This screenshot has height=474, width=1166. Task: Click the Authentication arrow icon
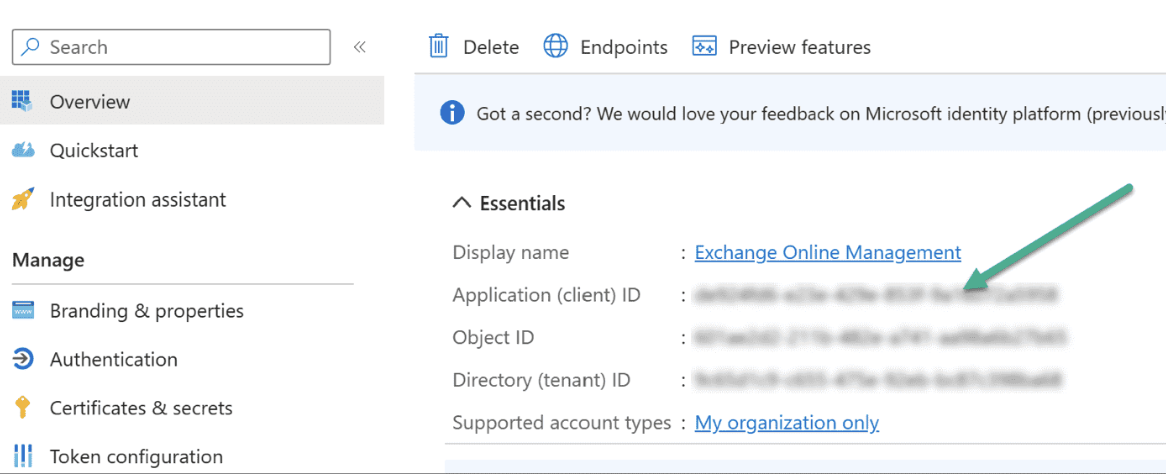[x=22, y=359]
